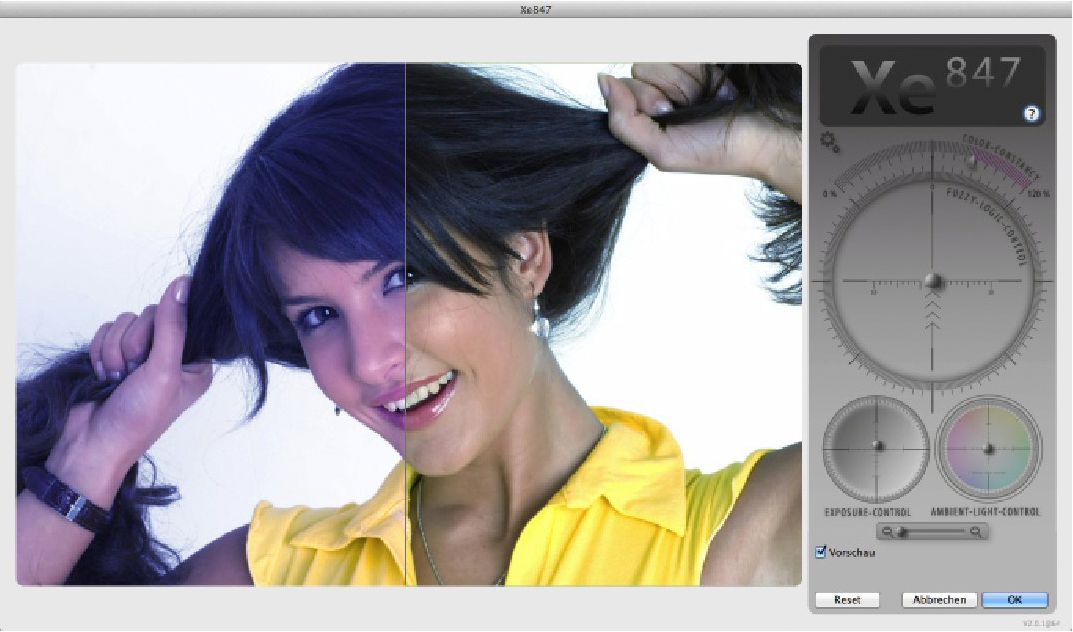Click the 0 % end of Color-Constancy scale
Screen dimensions: 1073x632
829,194
